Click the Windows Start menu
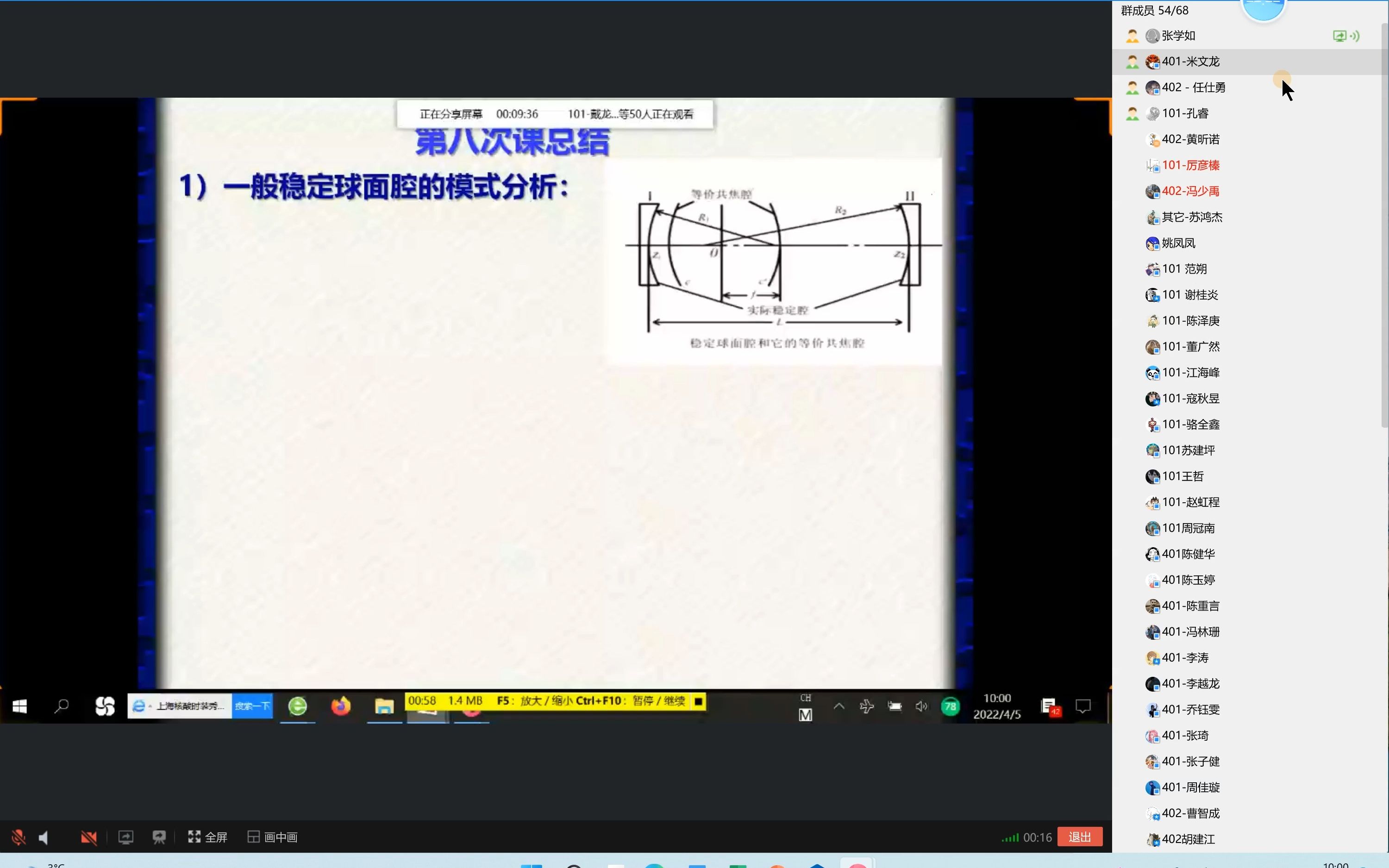The image size is (1389, 868). tap(19, 706)
